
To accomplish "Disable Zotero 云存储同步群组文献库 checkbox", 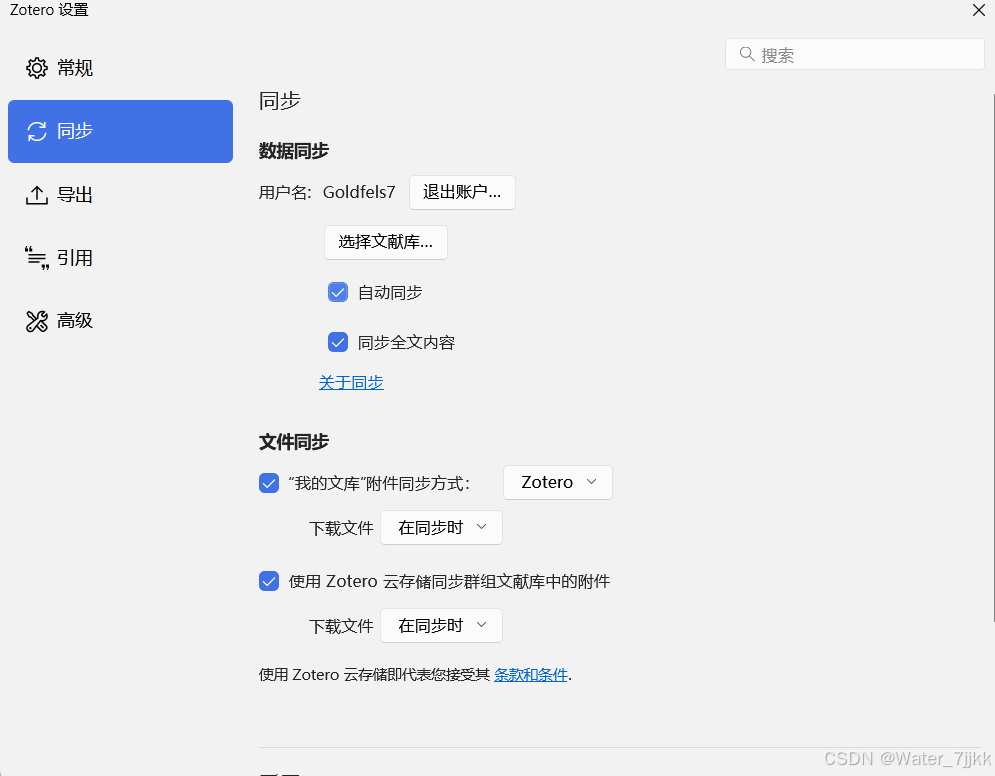I will [269, 581].
